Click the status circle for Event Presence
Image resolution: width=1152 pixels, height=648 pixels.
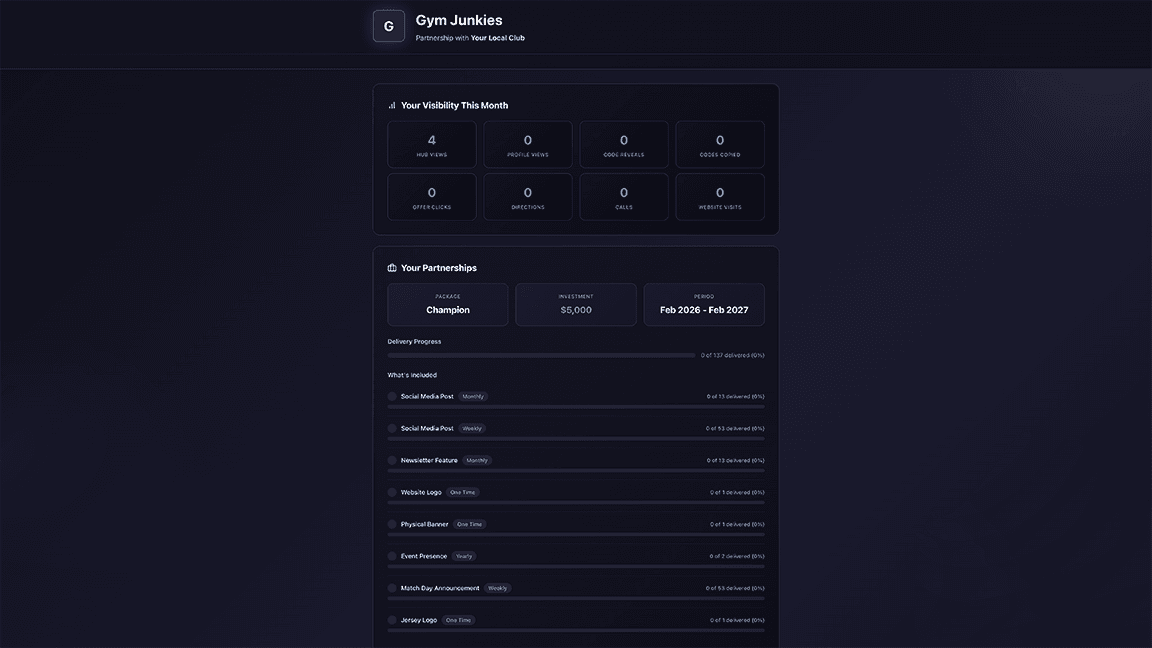[x=392, y=556]
